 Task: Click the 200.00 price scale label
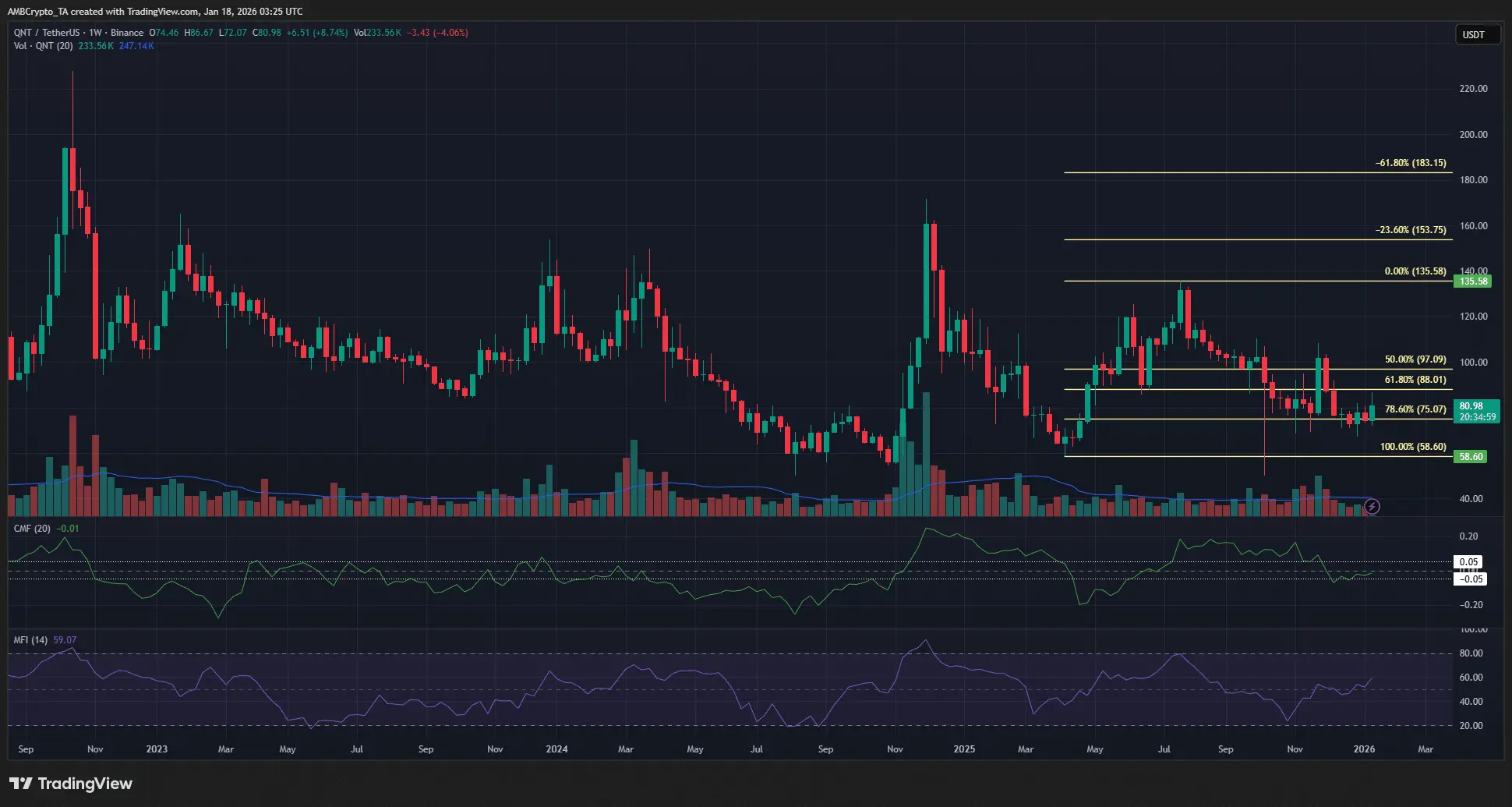click(x=1473, y=135)
